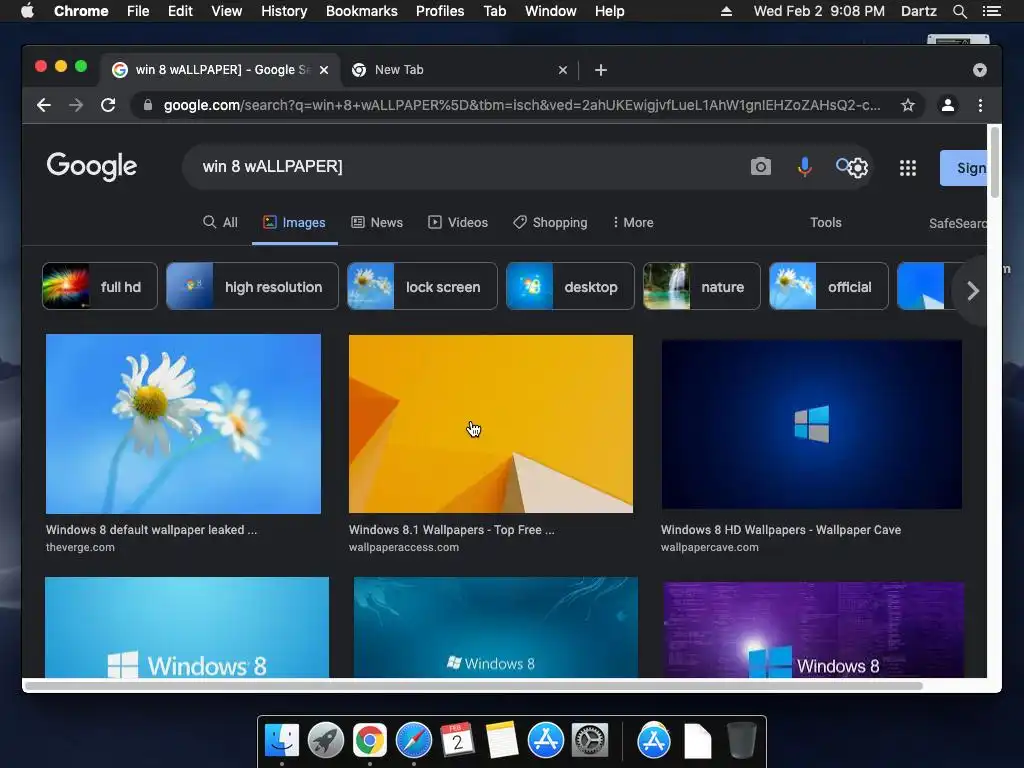Filter images by 'high resolution' chip
This screenshot has height=768, width=1024.
(x=252, y=286)
